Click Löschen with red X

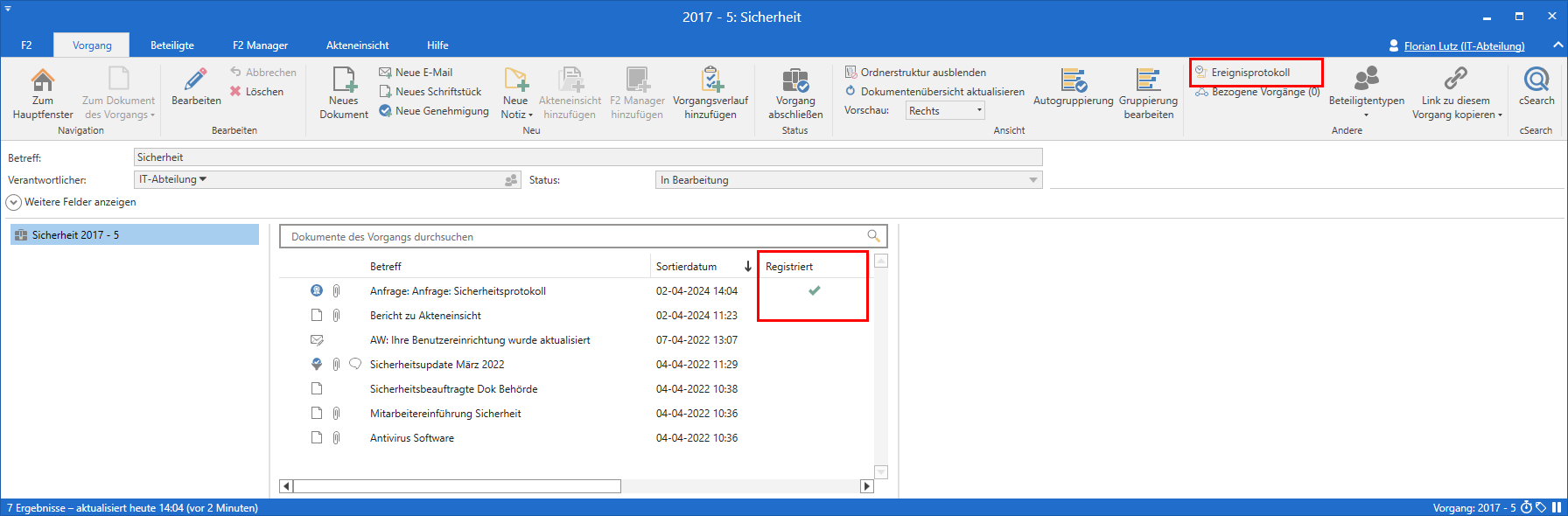pos(257,92)
